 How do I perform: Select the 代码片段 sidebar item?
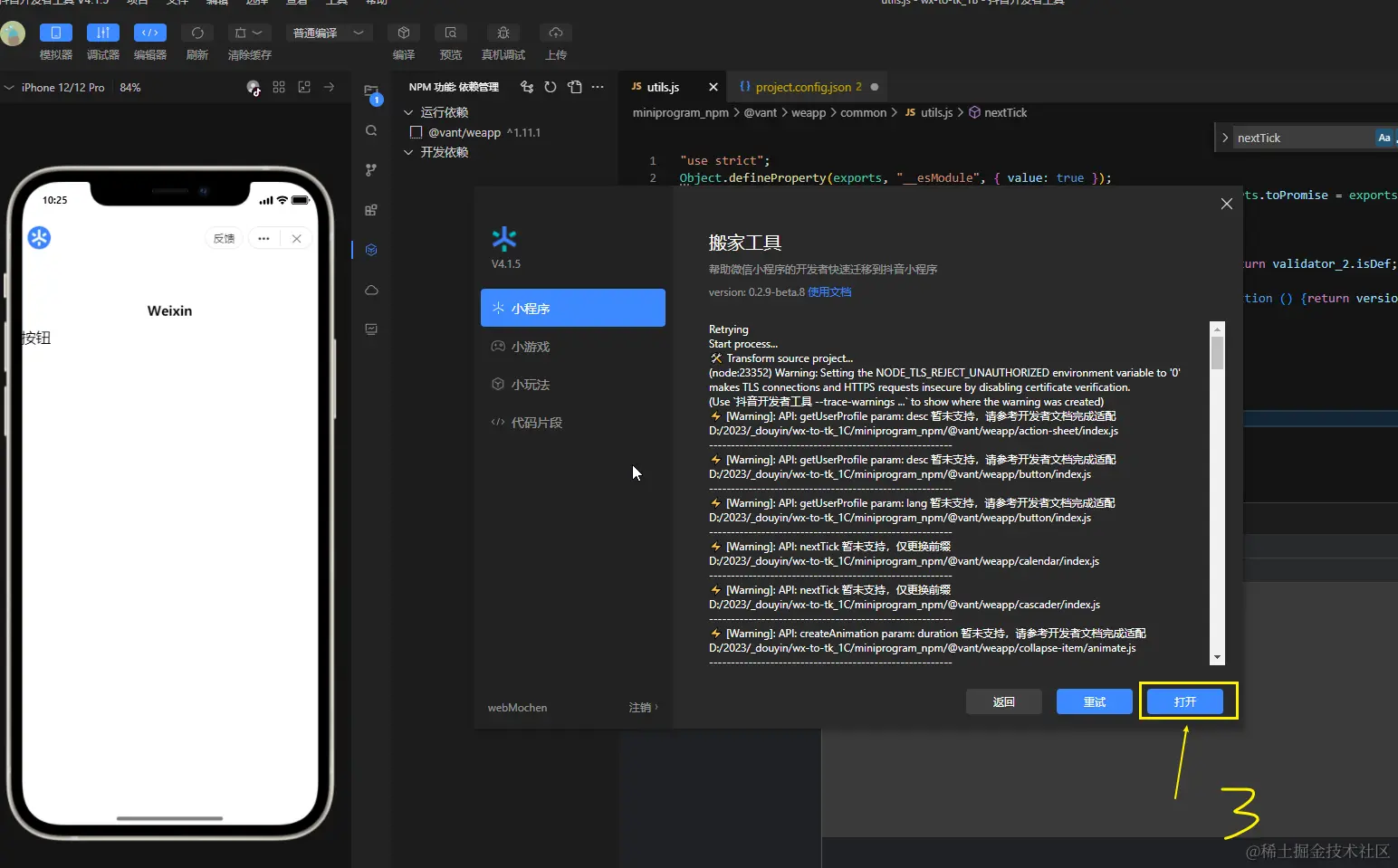point(573,423)
